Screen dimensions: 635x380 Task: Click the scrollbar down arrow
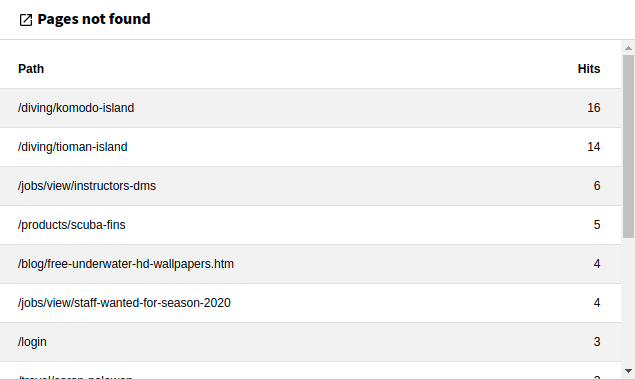(628, 371)
